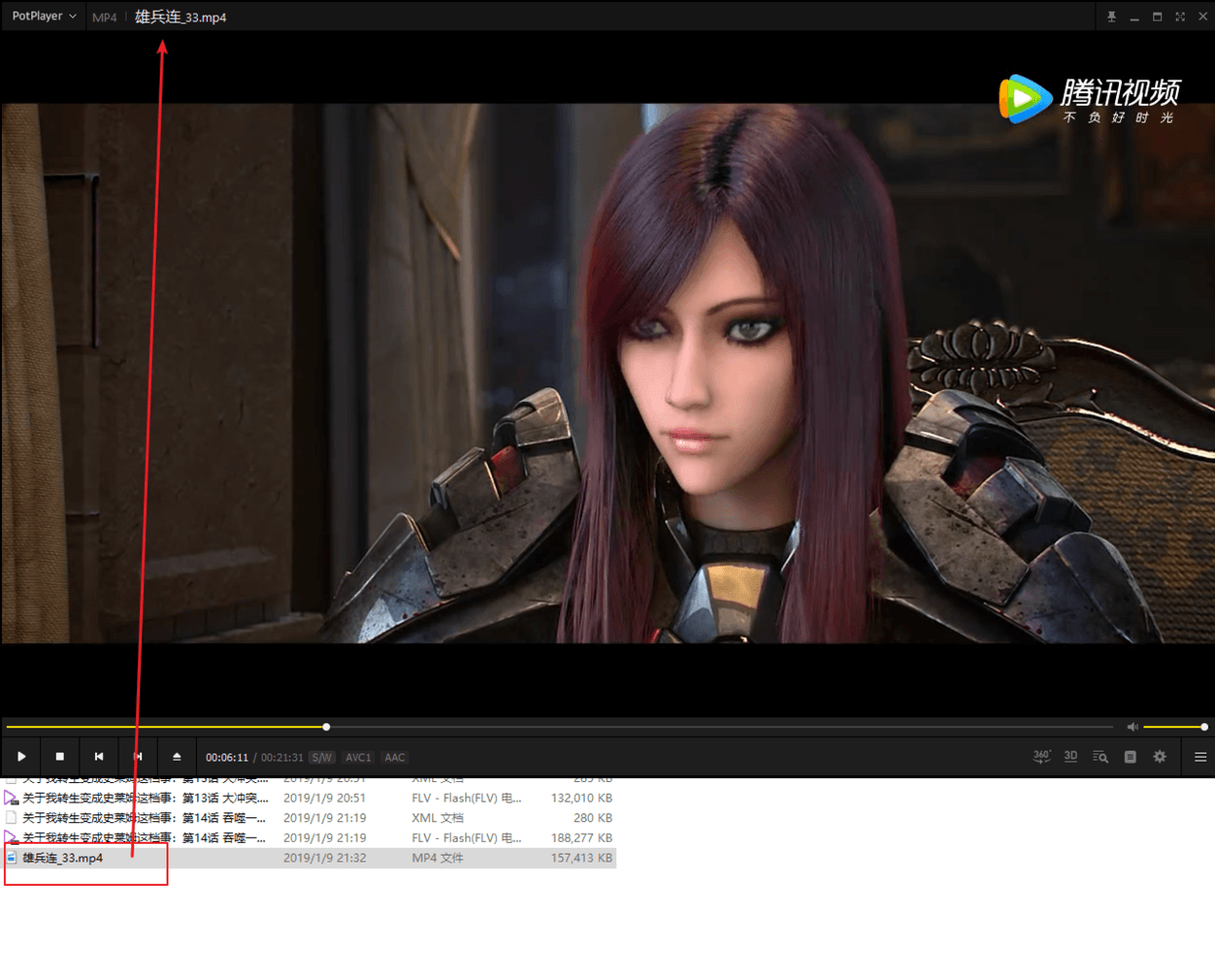The image size is (1215, 980).
Task: Pin the PotPlayer window on top
Action: (1111, 17)
